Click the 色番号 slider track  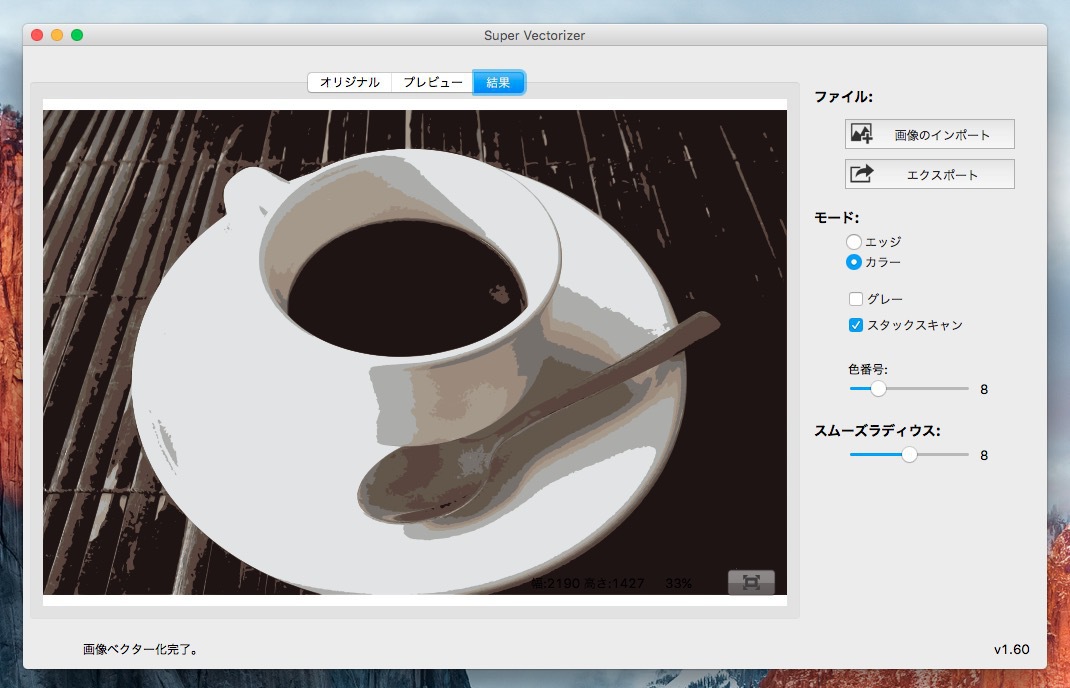pyautogui.click(x=930, y=388)
